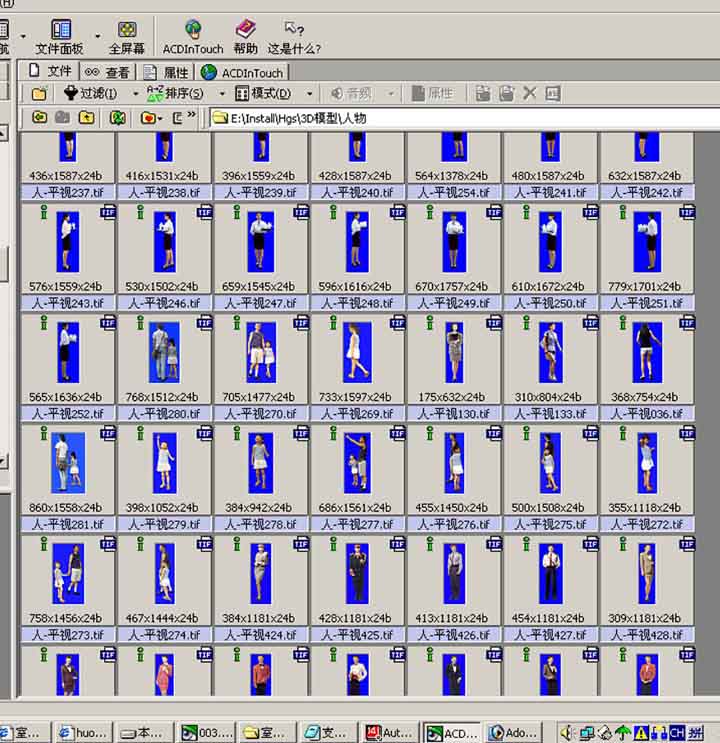This screenshot has width=720, height=743.
Task: Click the volume speaker icon in system tray
Action: (x=568, y=732)
